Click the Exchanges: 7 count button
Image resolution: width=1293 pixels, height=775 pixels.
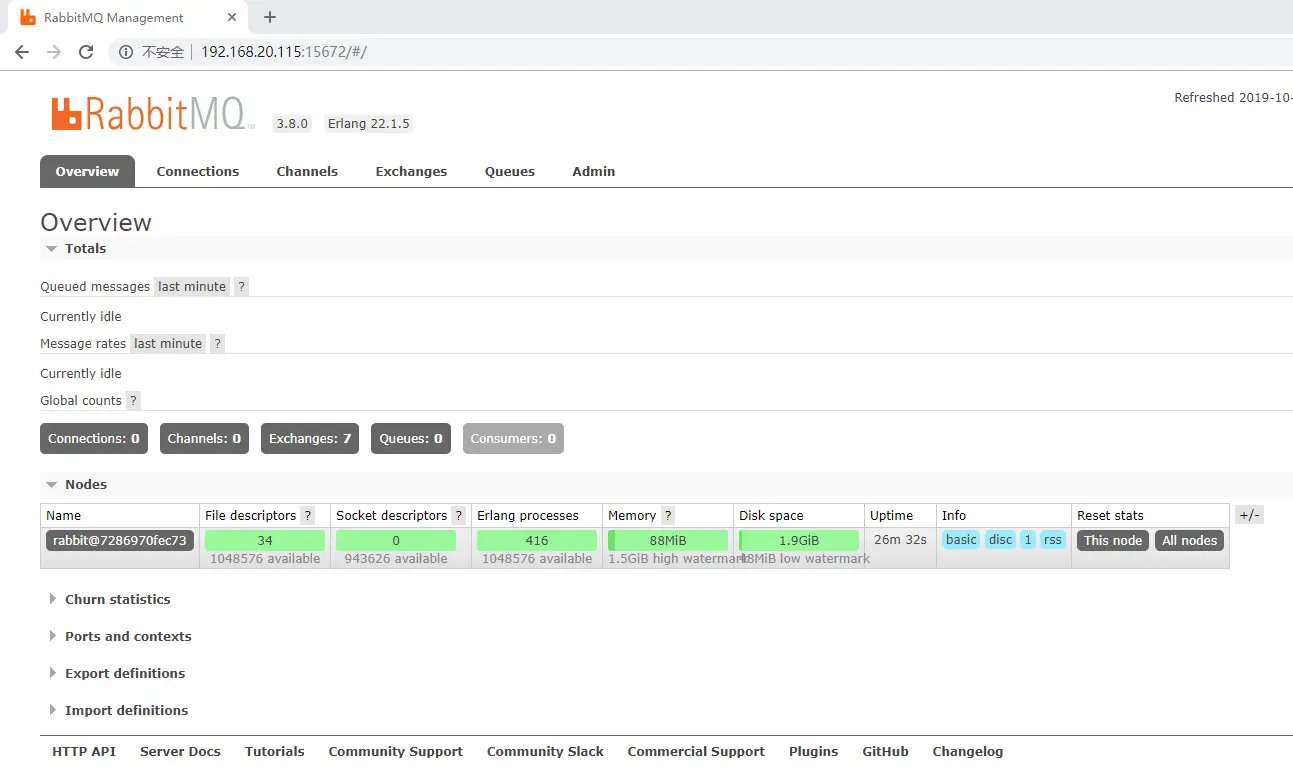(310, 439)
